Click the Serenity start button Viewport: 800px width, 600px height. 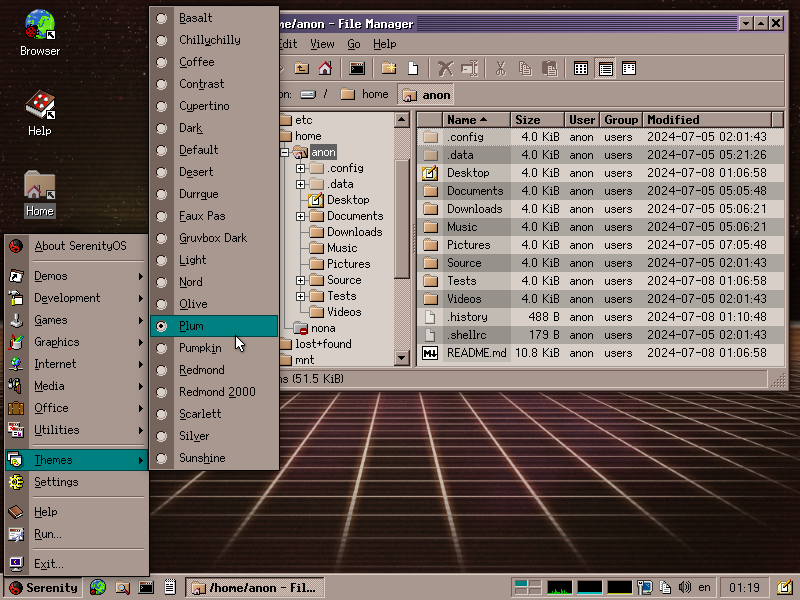point(43,588)
